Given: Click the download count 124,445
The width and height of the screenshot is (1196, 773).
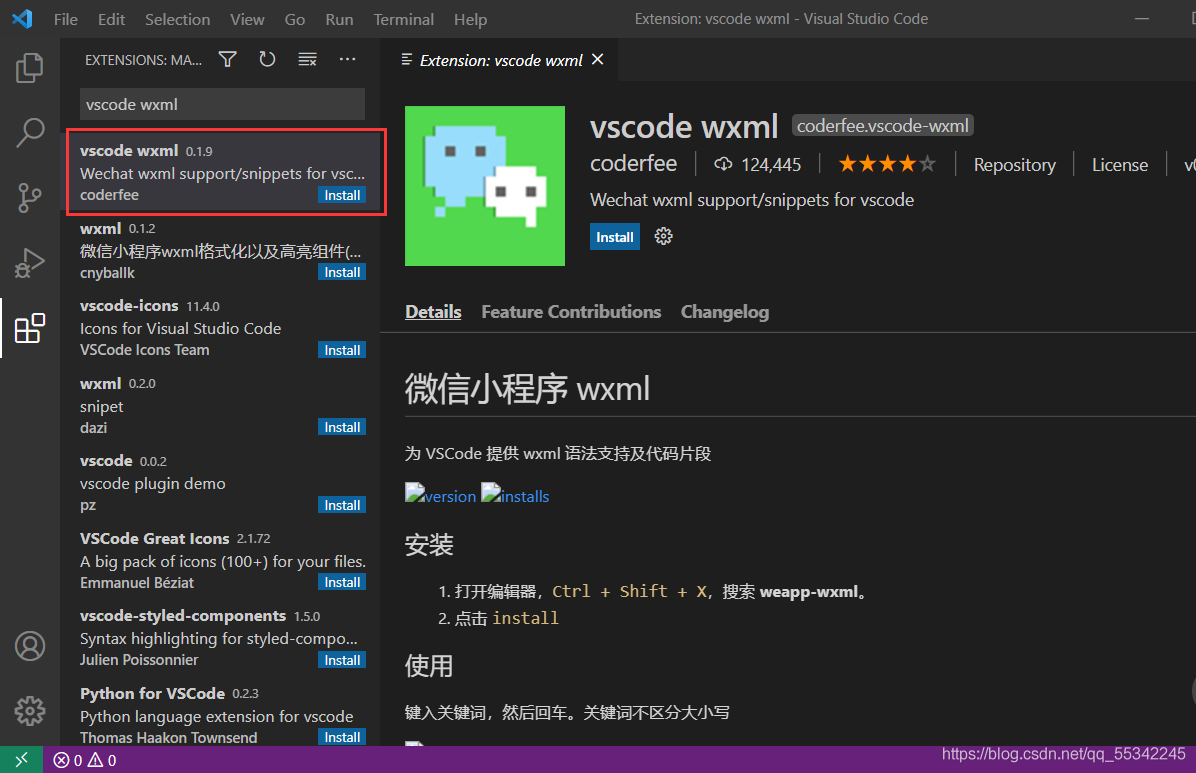Looking at the screenshot, I should [757, 165].
